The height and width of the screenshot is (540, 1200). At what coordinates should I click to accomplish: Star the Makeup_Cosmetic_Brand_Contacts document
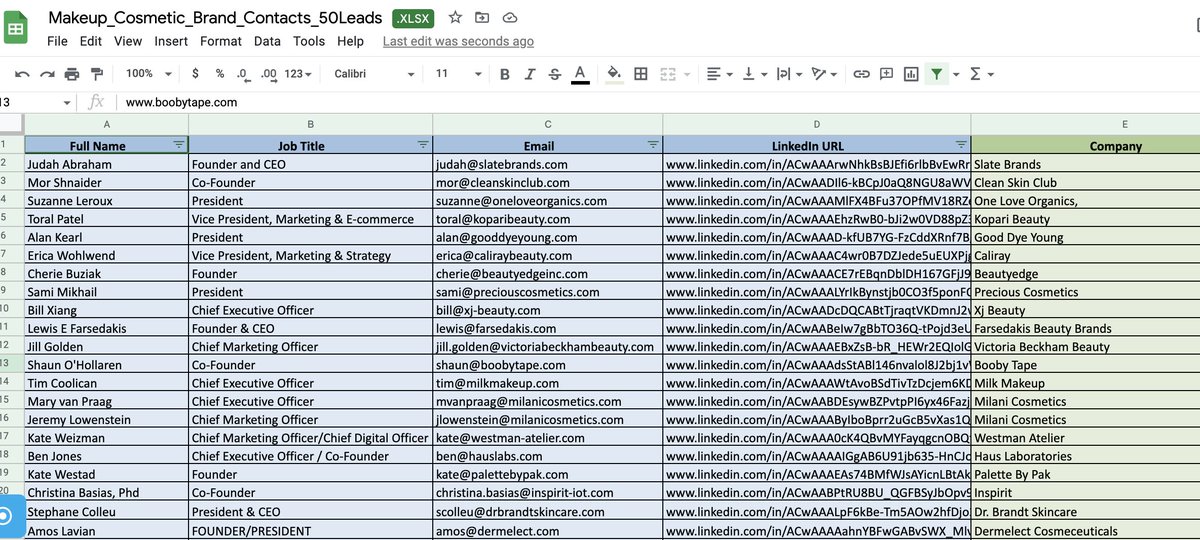point(456,18)
